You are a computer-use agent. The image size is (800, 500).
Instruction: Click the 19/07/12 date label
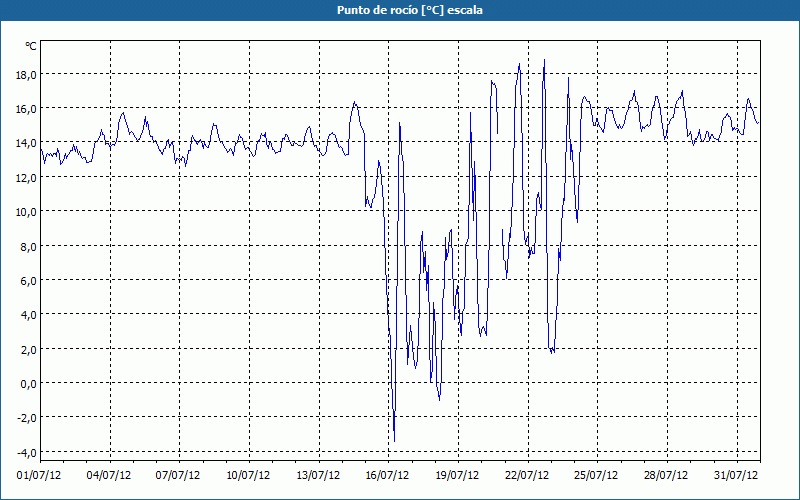(x=457, y=475)
